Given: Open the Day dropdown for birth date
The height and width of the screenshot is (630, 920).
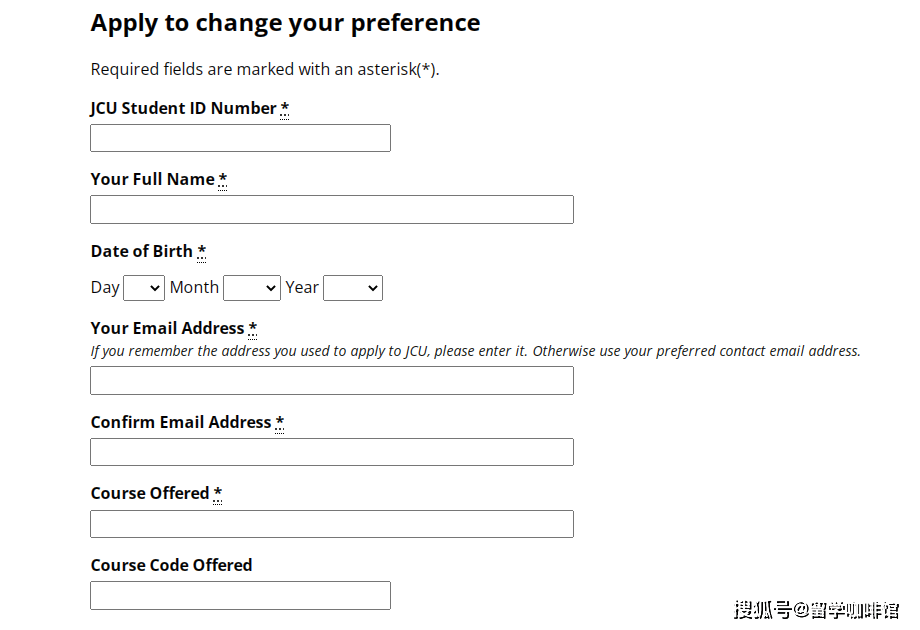Looking at the screenshot, I should [x=143, y=288].
